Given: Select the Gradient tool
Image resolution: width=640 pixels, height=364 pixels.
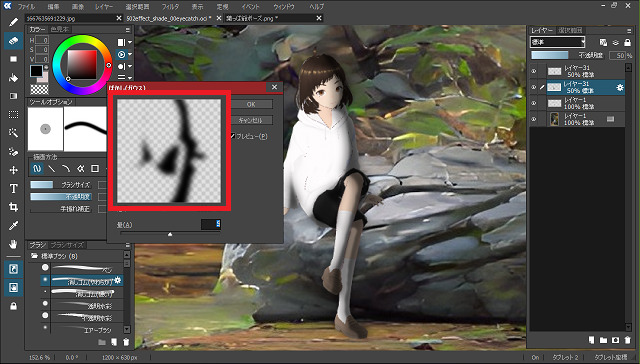Looking at the screenshot, I should point(13,96).
